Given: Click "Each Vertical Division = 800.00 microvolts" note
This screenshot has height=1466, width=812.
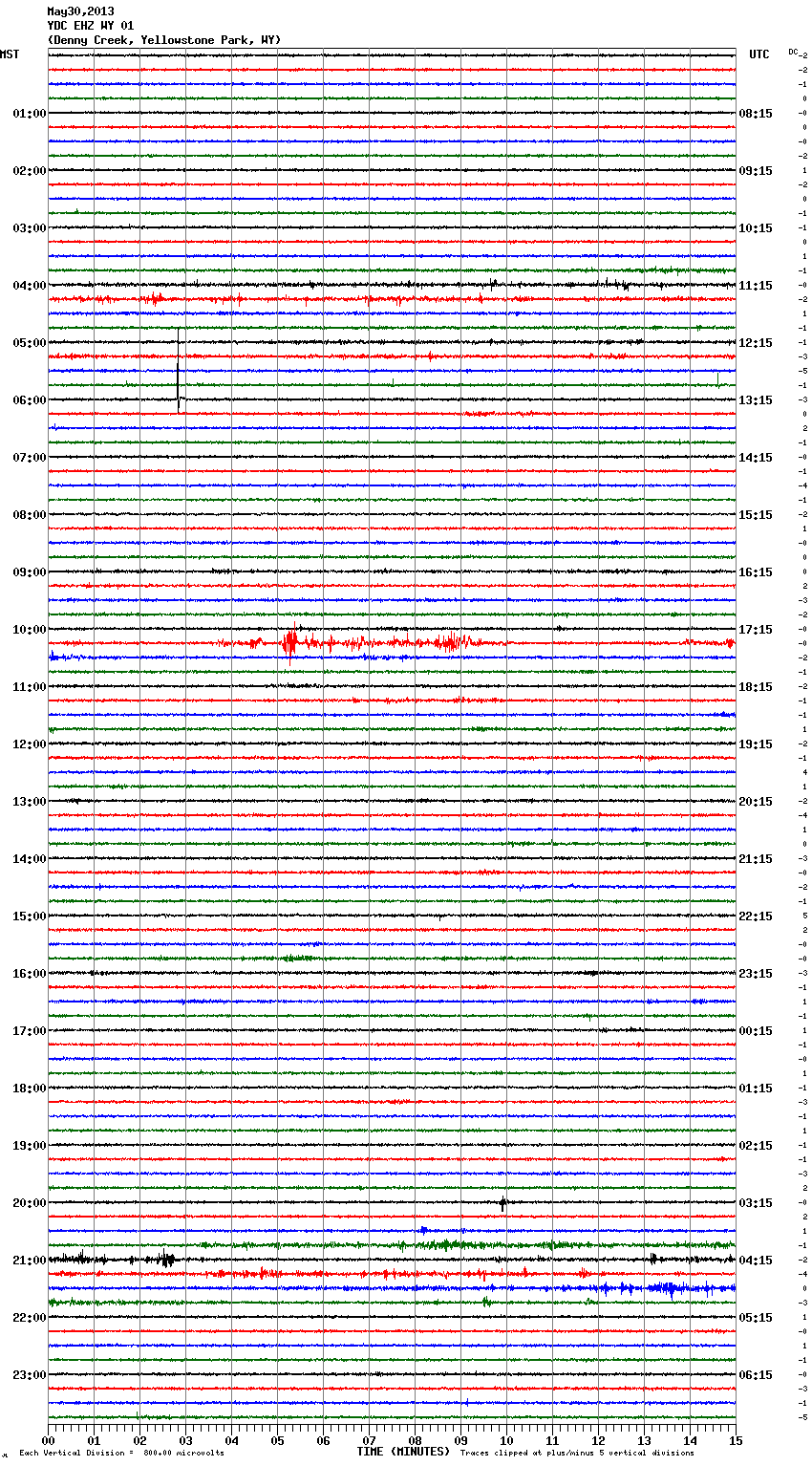Looking at the screenshot, I should click(122, 1453).
